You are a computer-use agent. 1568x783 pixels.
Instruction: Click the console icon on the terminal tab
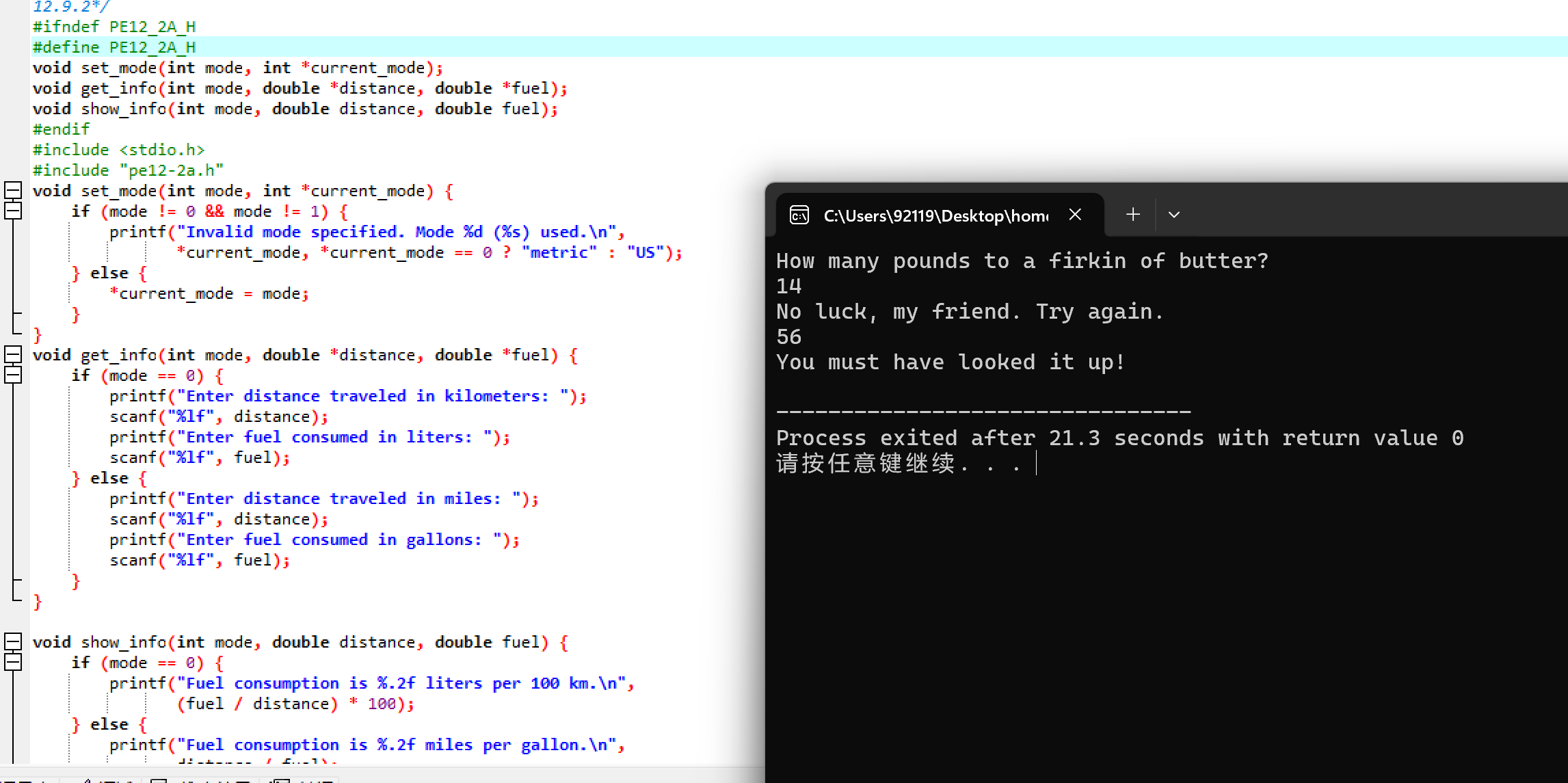click(799, 215)
